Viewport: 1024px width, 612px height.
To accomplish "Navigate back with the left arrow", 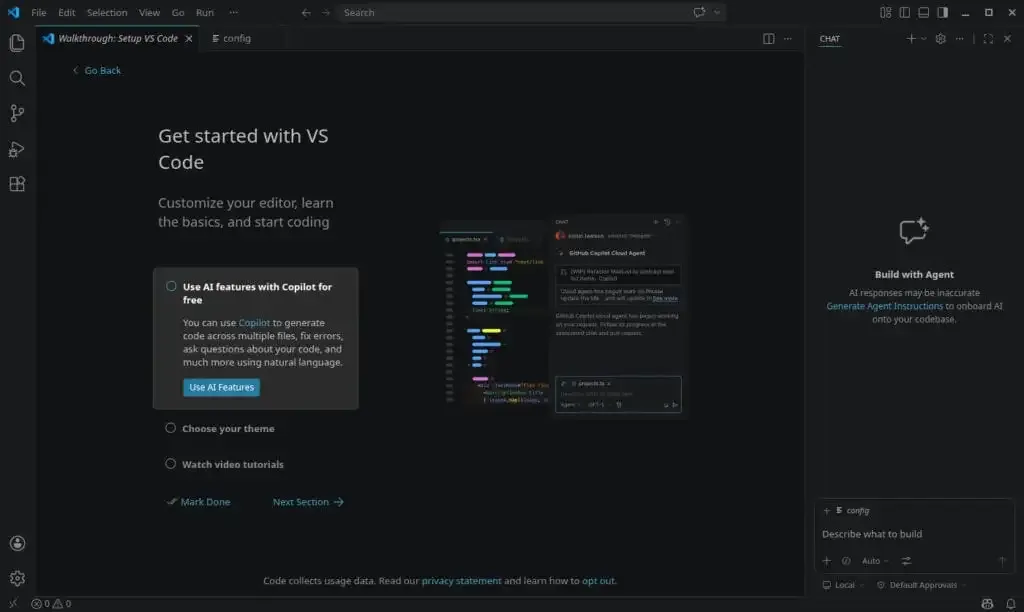I will 306,12.
